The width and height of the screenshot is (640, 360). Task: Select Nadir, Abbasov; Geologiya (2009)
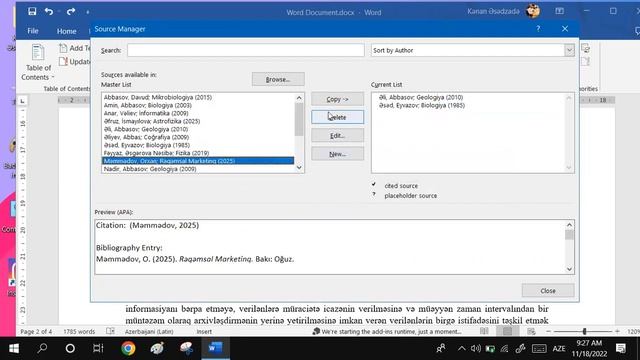tap(198, 169)
